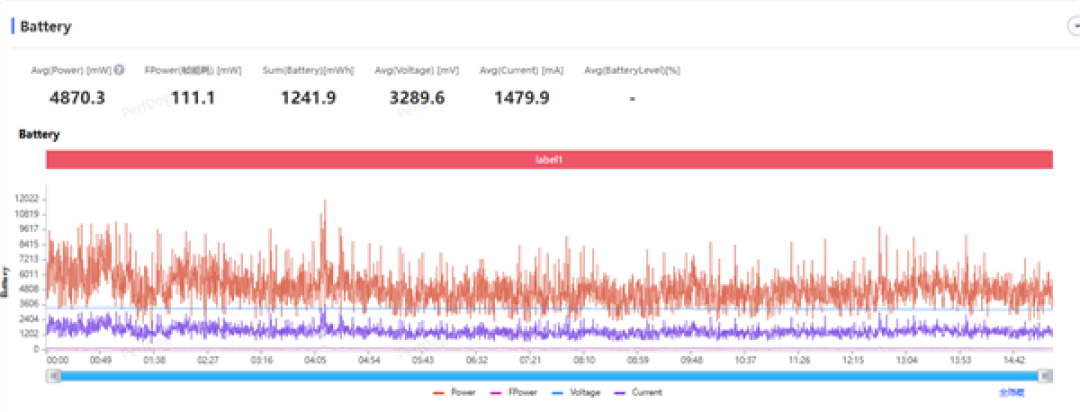Collapse the Battery section with the minus icon

[x=1073, y=26]
